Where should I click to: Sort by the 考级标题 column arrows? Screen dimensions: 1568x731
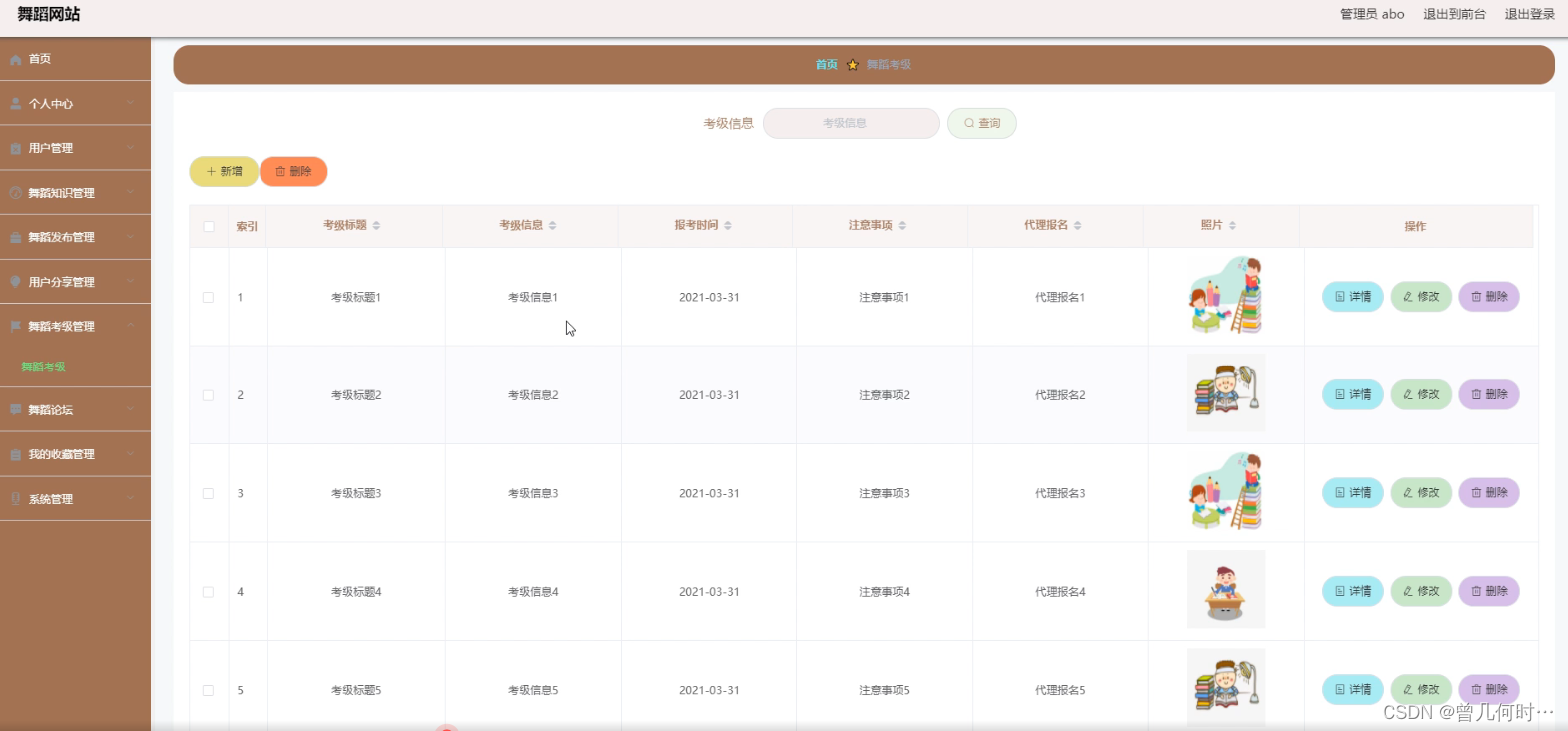pyautogui.click(x=376, y=226)
